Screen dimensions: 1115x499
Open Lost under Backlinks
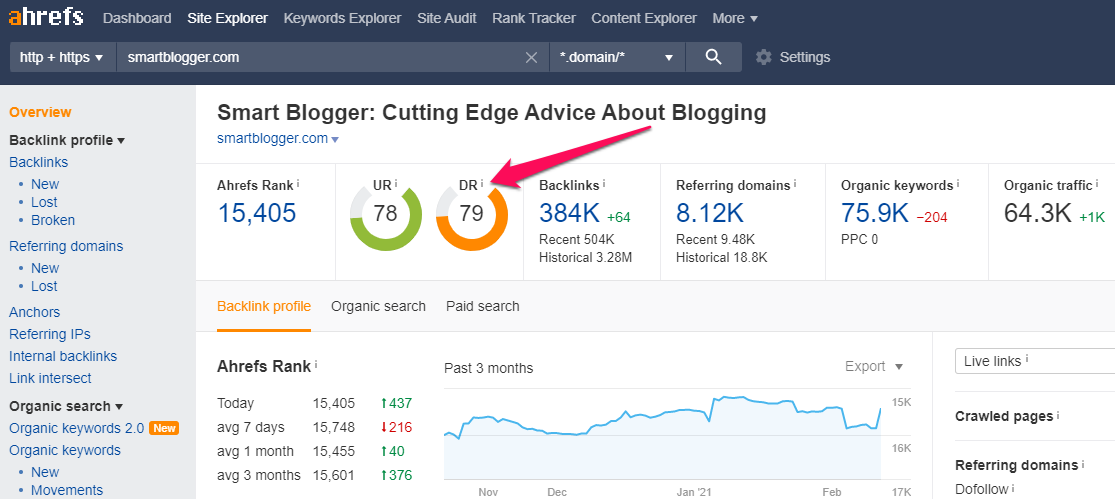(44, 202)
